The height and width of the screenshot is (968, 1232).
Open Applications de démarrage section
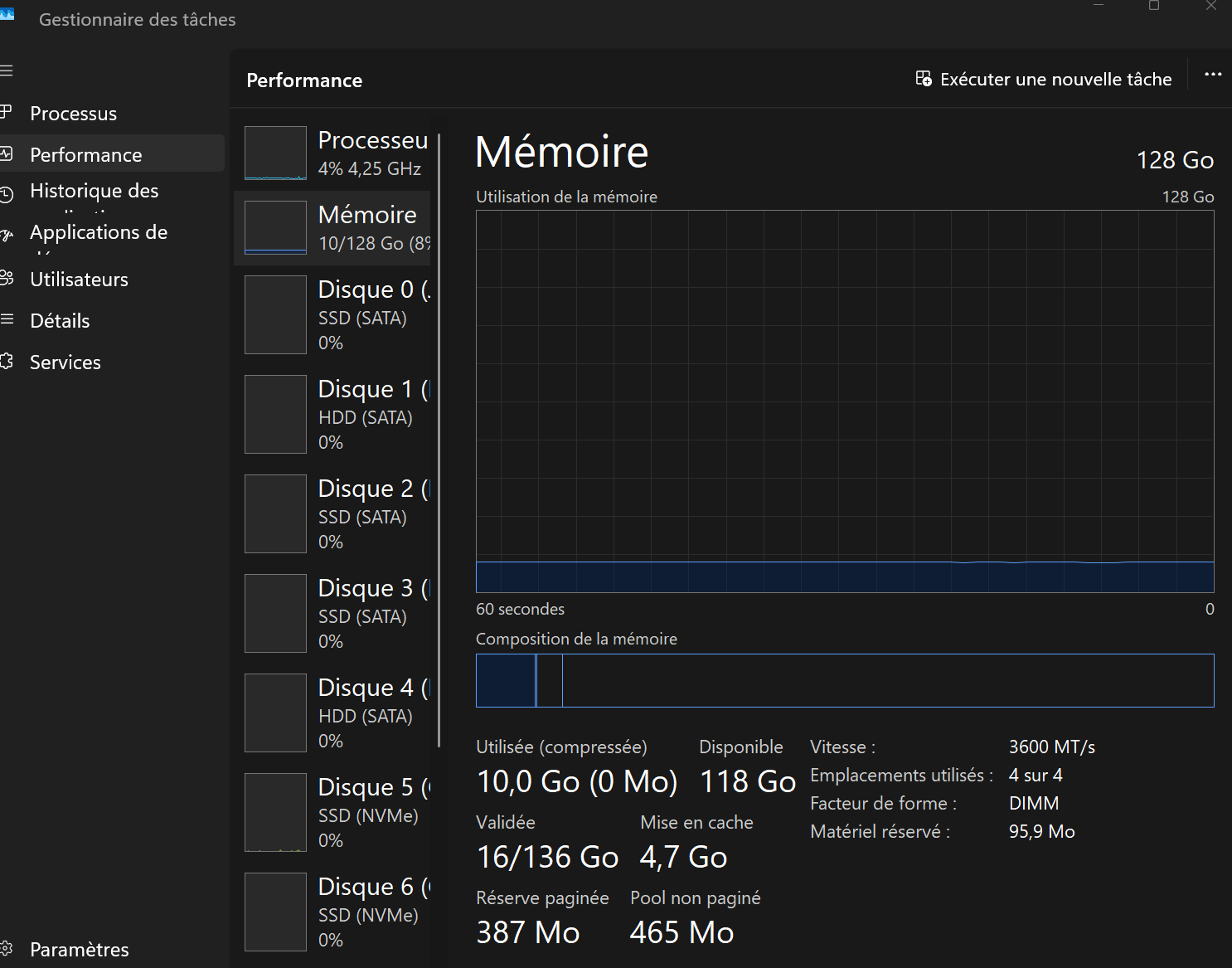pyautogui.click(x=98, y=233)
